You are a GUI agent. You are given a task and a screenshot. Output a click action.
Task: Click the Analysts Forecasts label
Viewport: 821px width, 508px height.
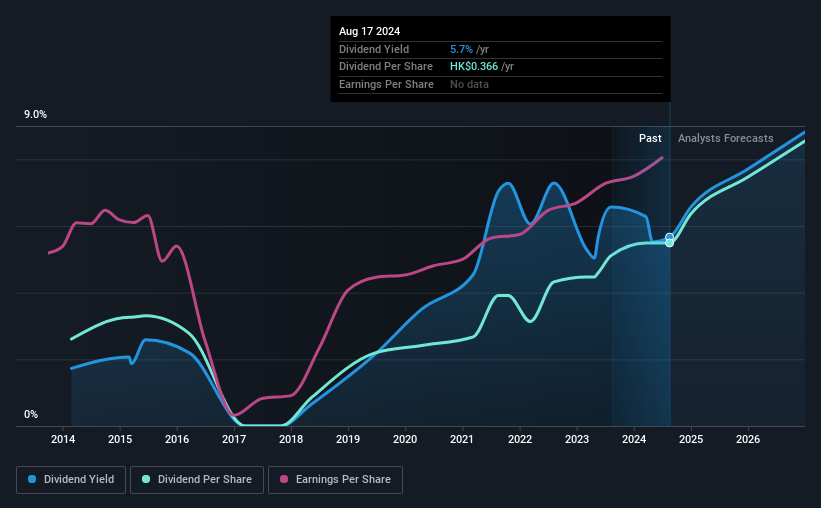click(726, 138)
